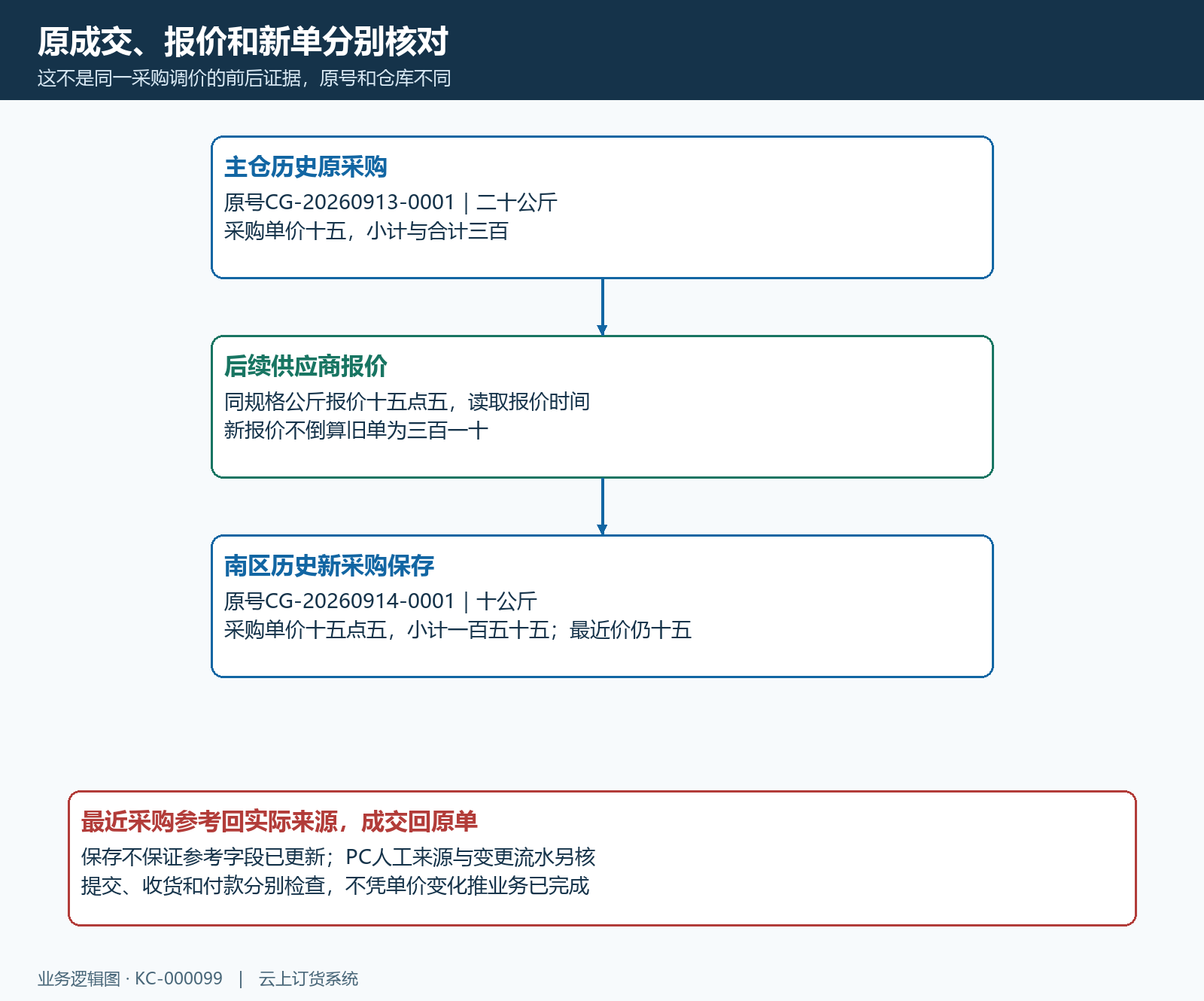The width and height of the screenshot is (1204, 1001).
Task: Click the line 采购单价十五点五，小计一百五十五
Action: point(387,630)
